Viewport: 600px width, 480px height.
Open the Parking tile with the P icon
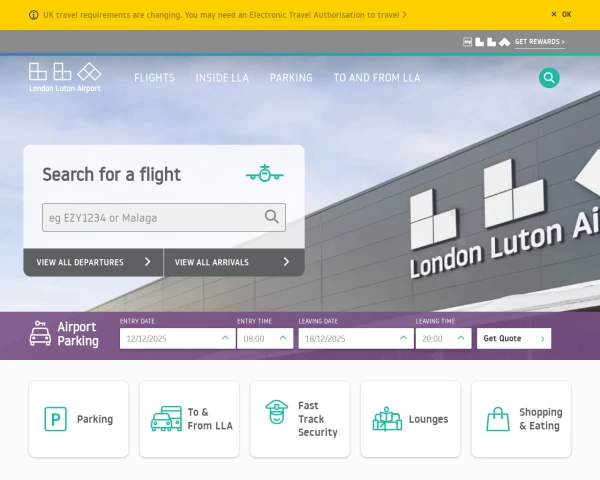(78, 419)
